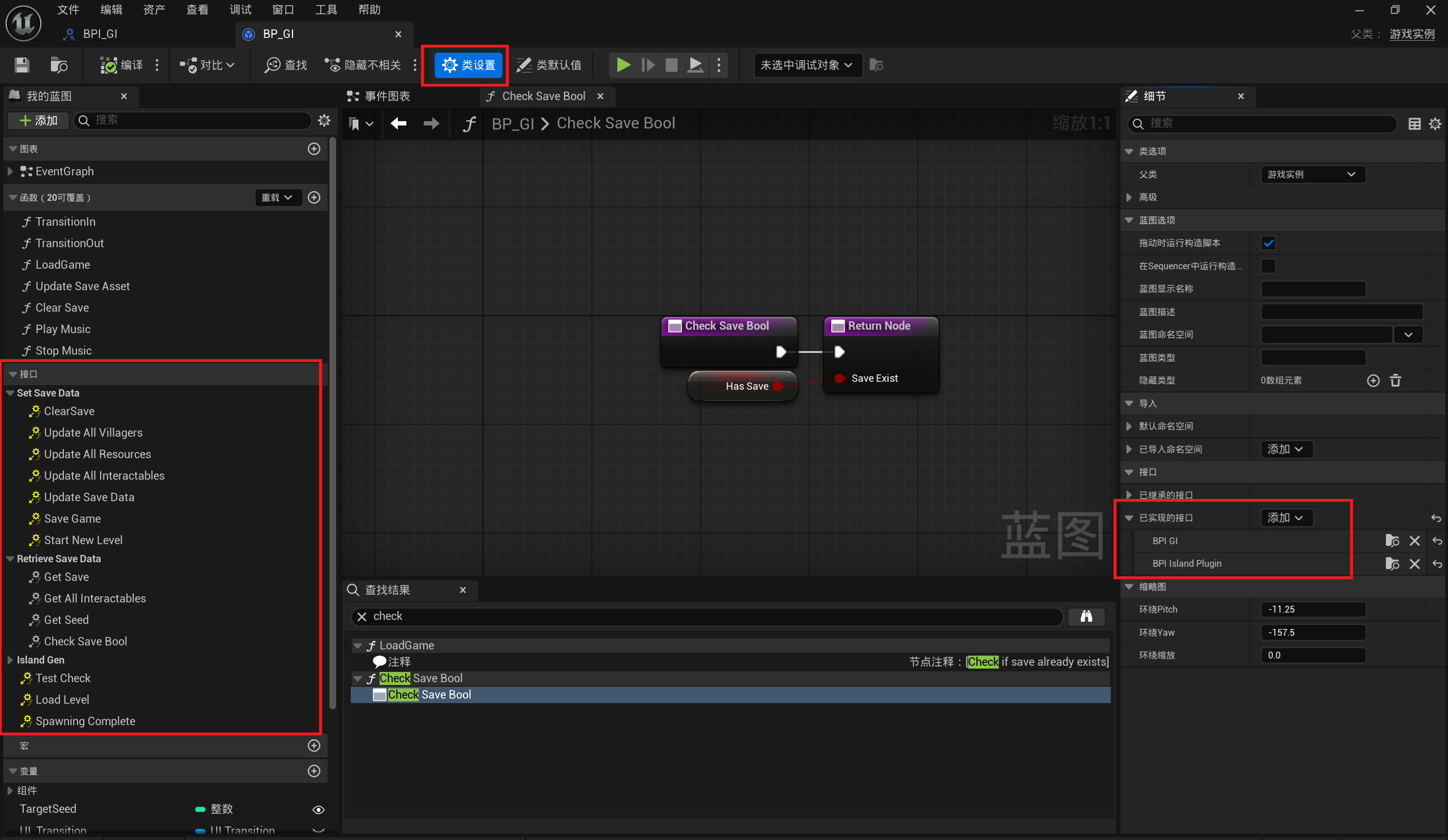Click the Compile button
This screenshot has width=1448, height=840.
pos(122,65)
